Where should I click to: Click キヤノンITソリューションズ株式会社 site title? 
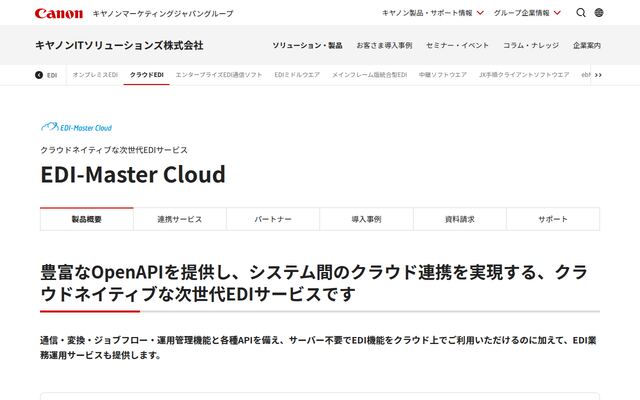(x=119, y=45)
